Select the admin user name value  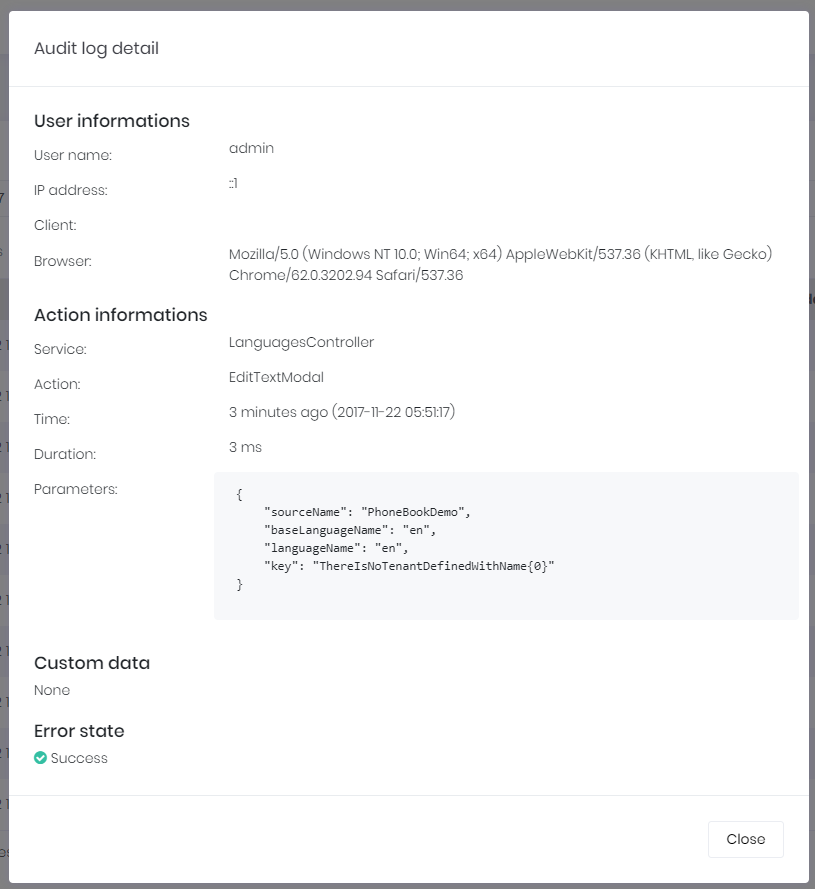251,148
